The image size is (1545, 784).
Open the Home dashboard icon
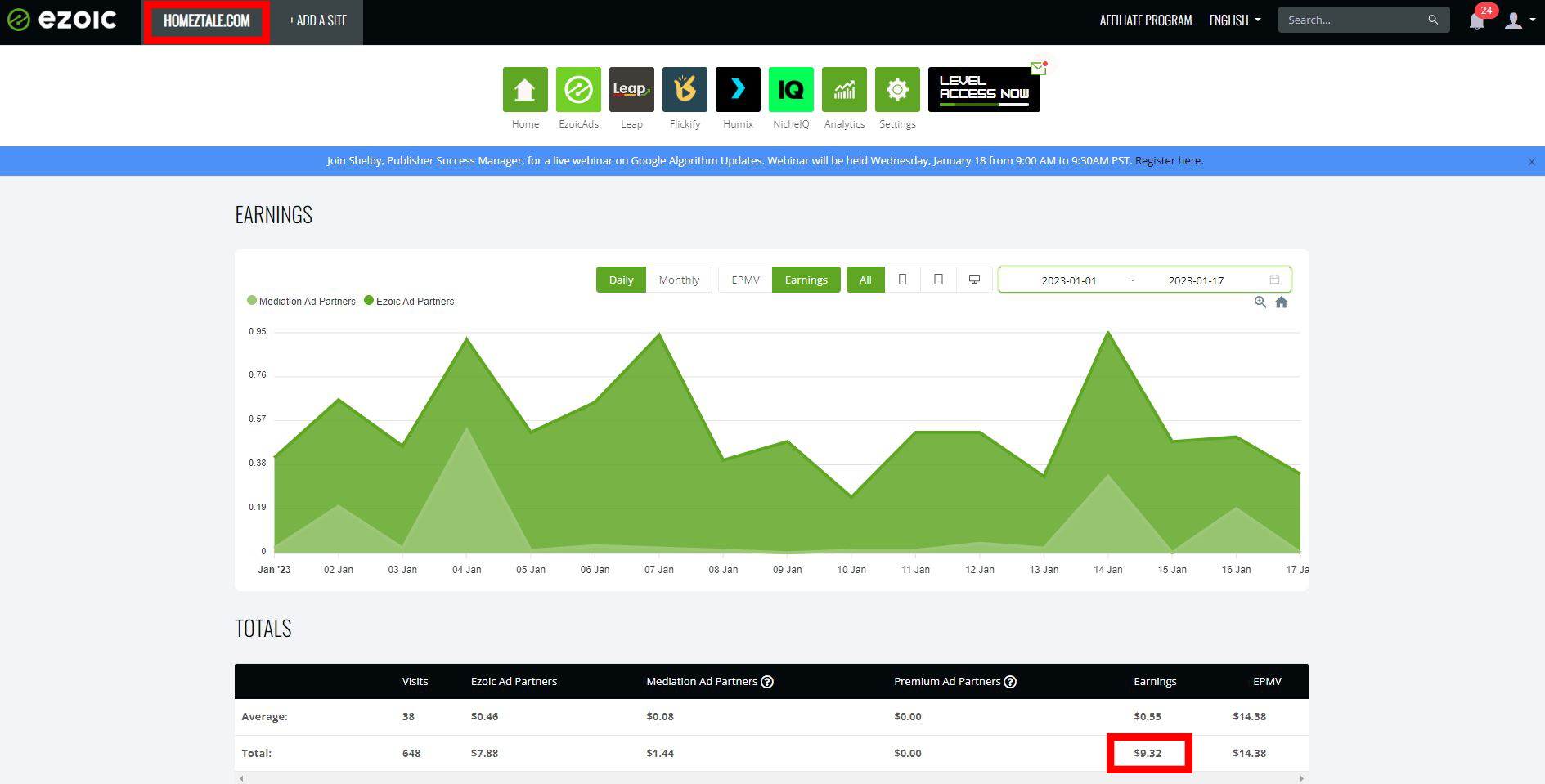coord(525,90)
